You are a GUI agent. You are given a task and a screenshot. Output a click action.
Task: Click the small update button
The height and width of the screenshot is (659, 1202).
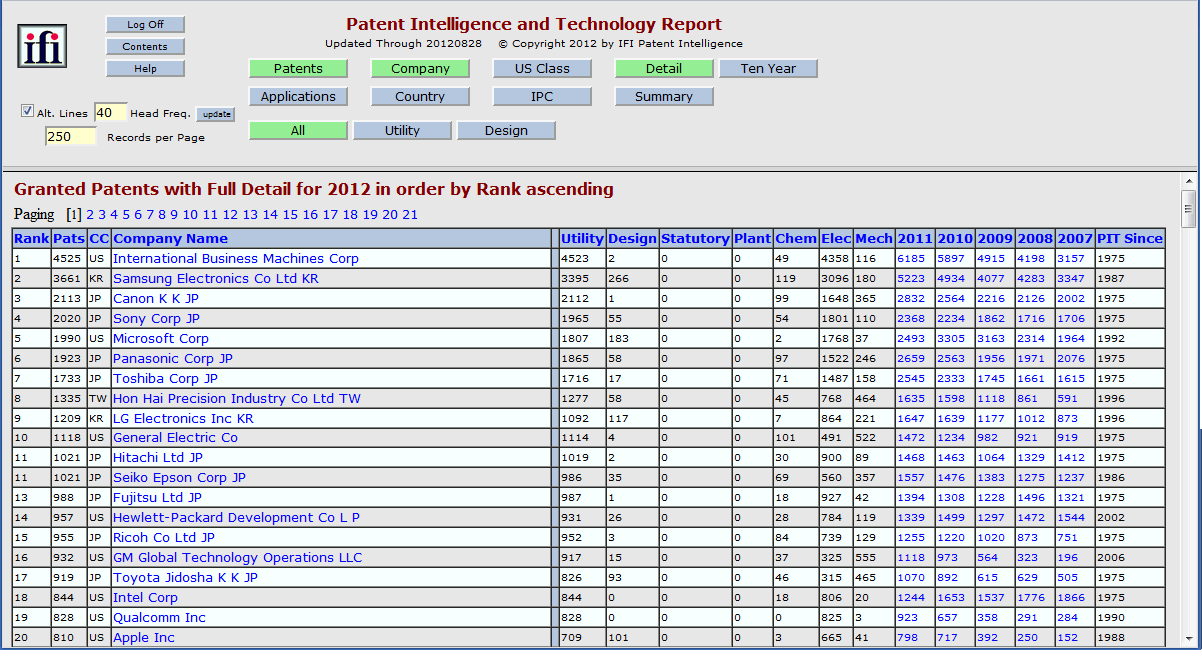click(216, 114)
